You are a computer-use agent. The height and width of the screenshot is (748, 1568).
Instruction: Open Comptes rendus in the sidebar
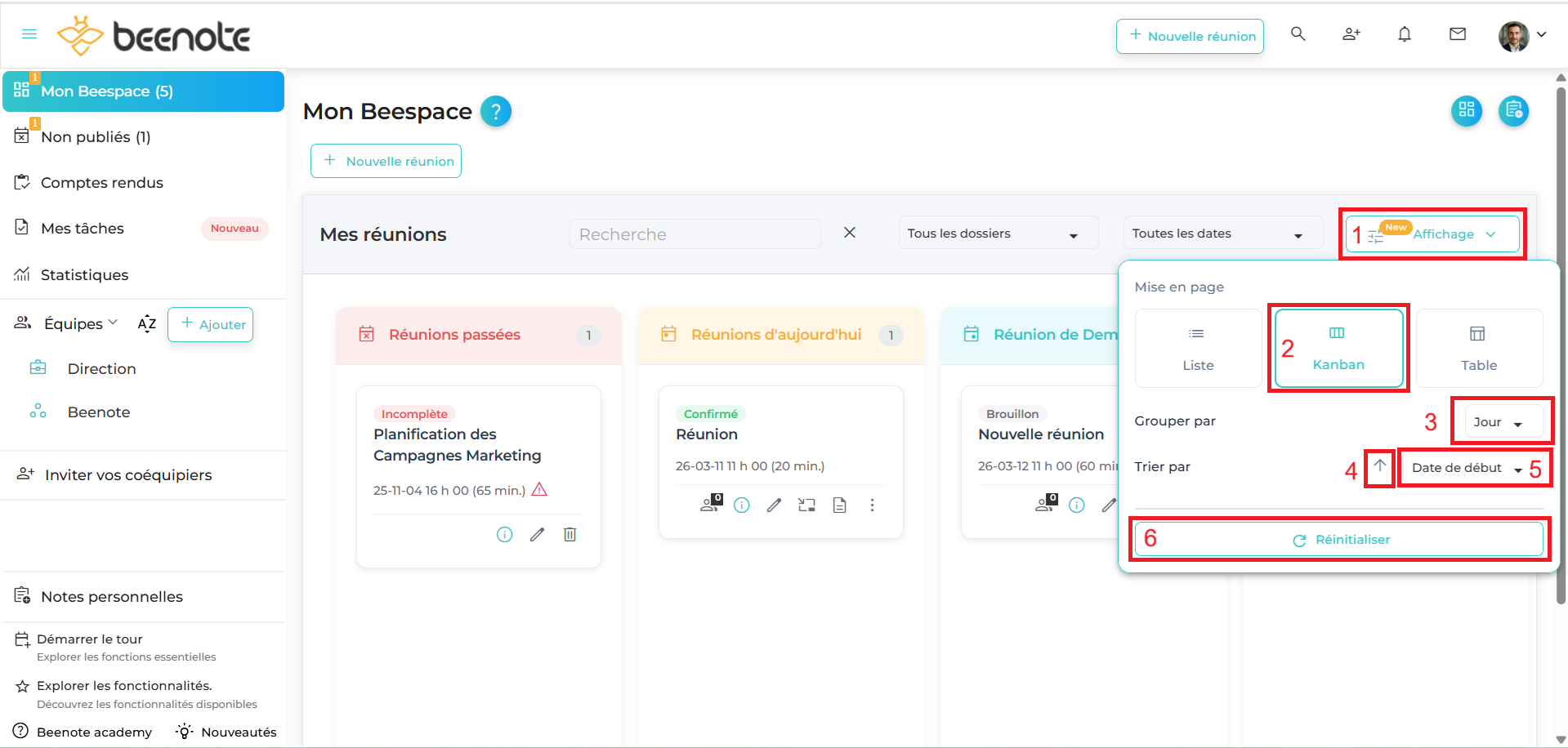[x=102, y=183]
